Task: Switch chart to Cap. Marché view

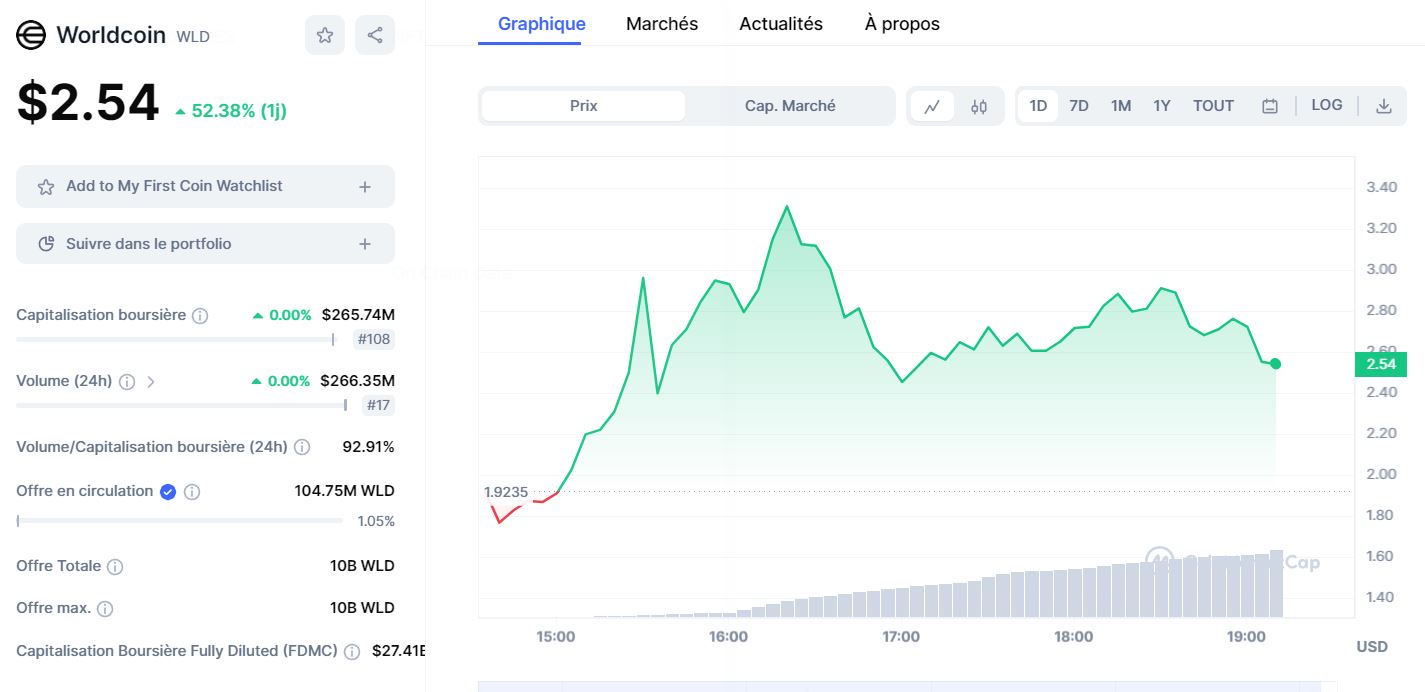Action: click(x=790, y=105)
